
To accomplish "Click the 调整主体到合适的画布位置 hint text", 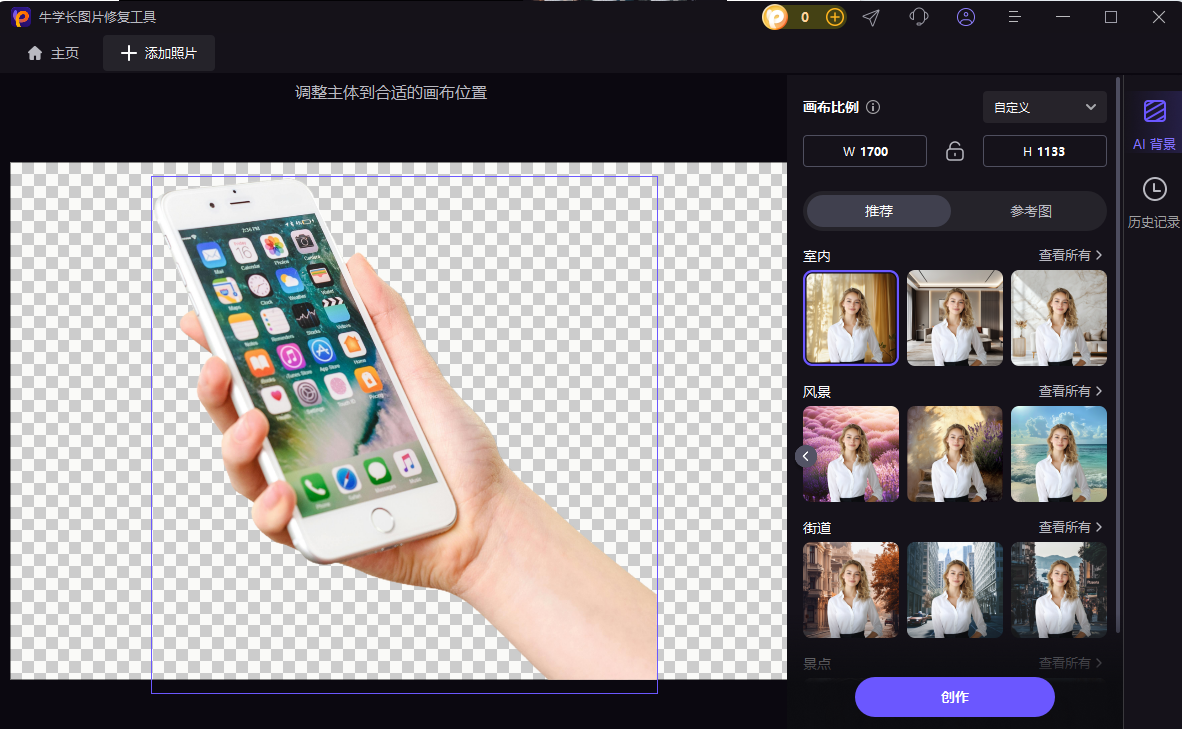I will click(x=391, y=93).
